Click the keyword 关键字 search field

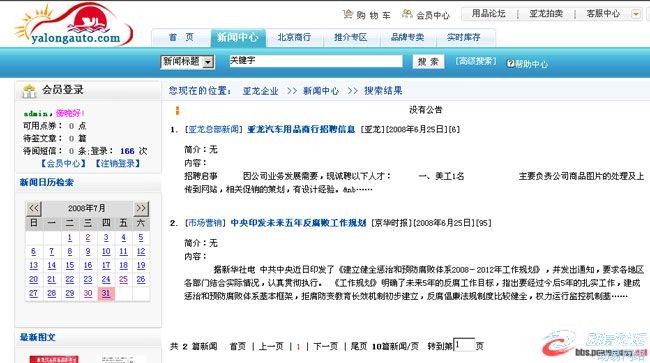[315, 61]
